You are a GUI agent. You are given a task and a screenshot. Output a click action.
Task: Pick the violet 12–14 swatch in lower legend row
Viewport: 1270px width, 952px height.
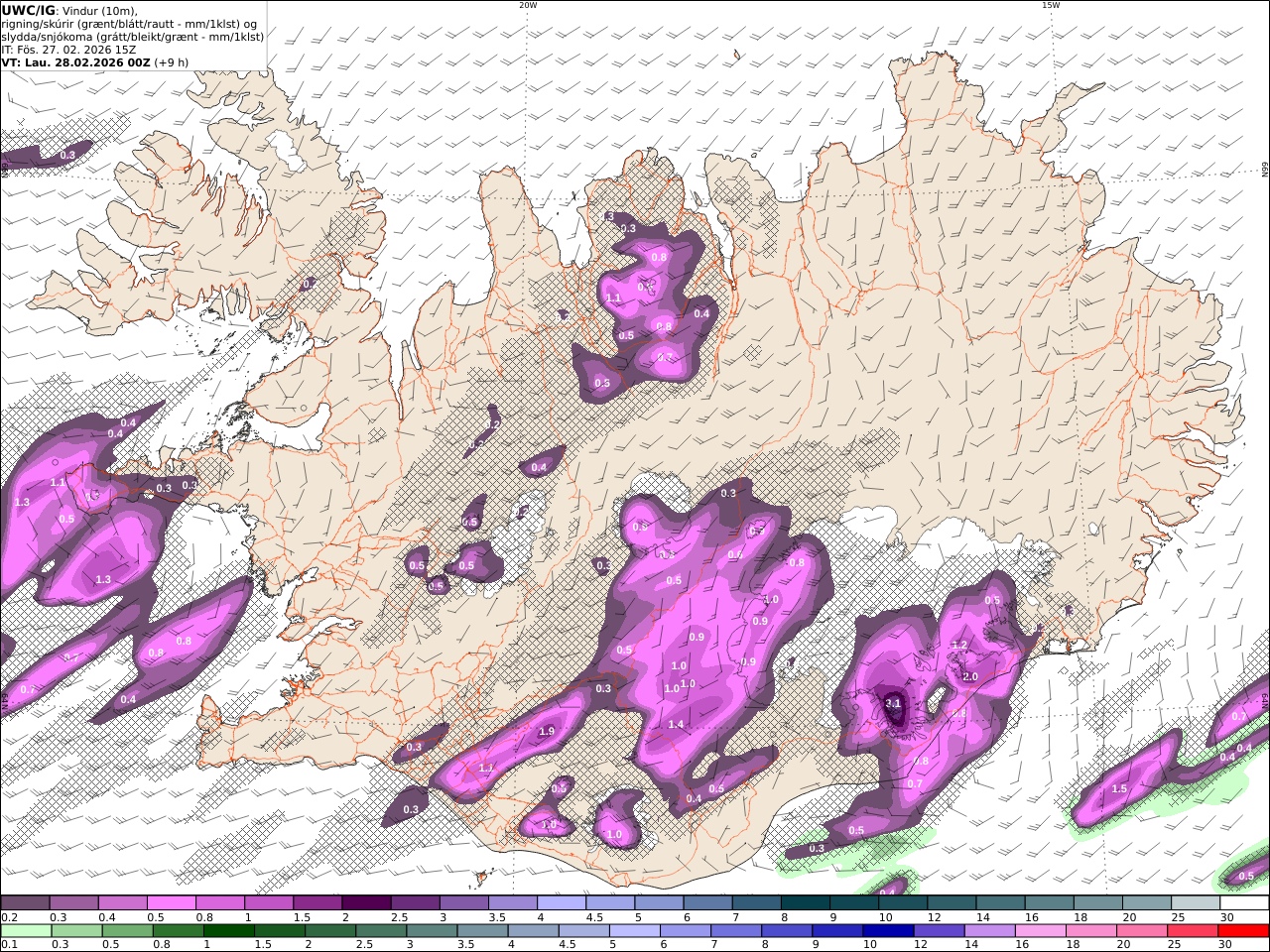pos(939,931)
